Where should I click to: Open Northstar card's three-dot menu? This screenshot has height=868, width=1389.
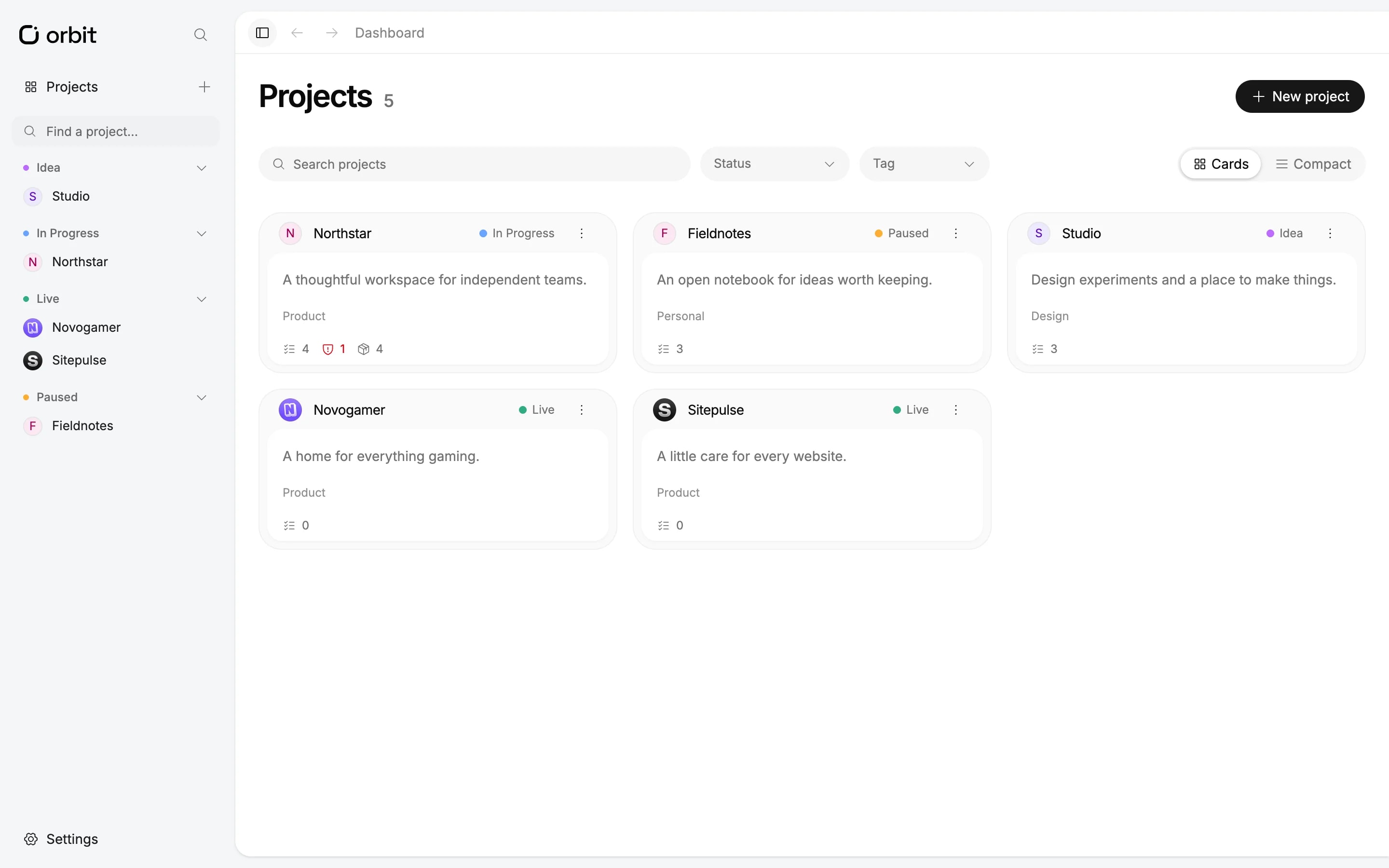582,233
